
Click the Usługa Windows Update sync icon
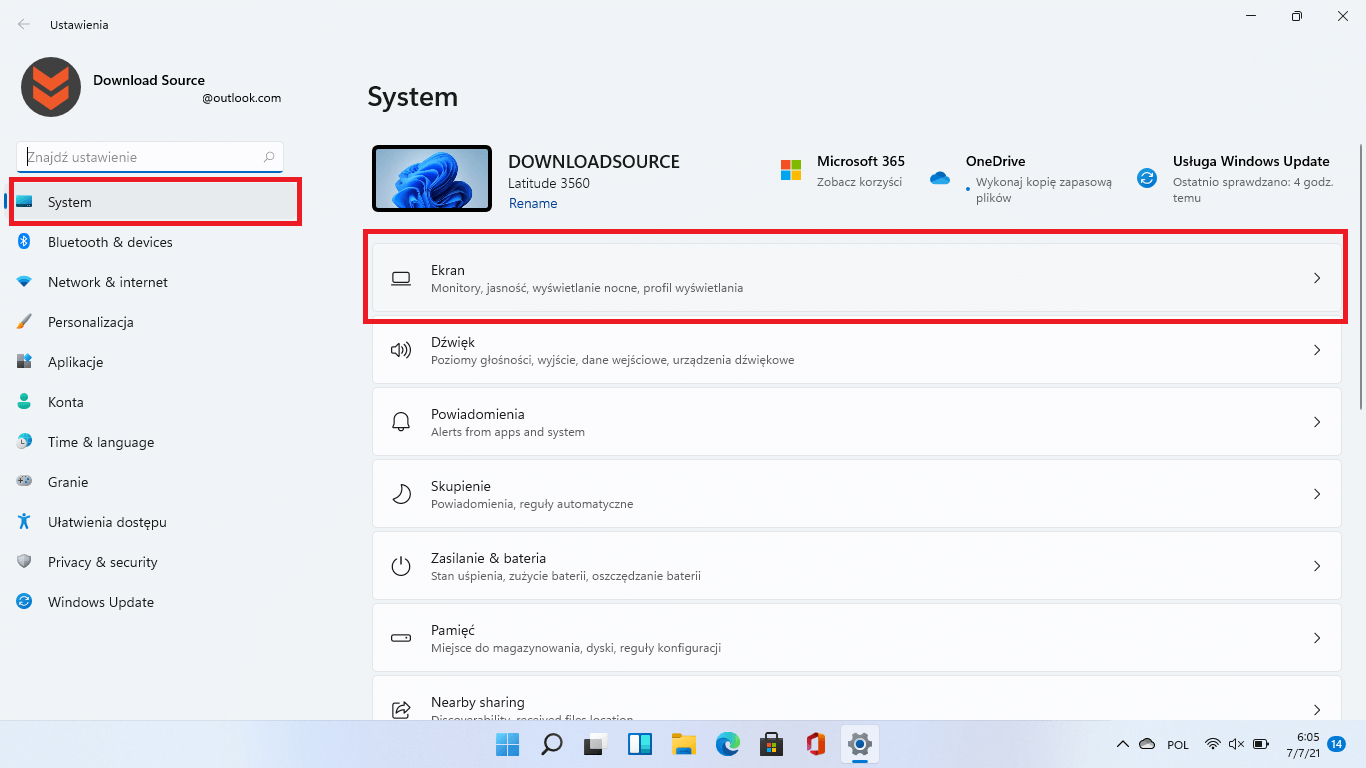point(1147,178)
